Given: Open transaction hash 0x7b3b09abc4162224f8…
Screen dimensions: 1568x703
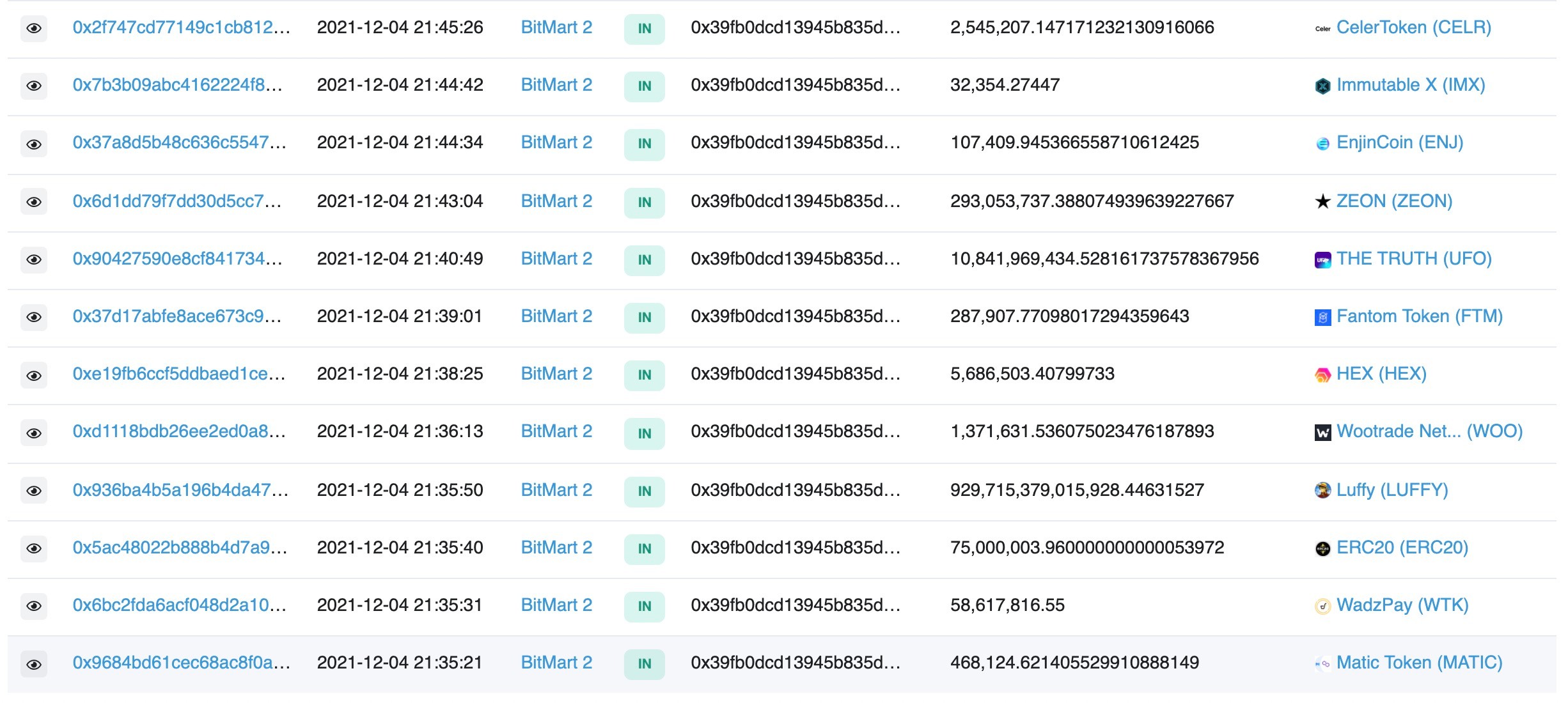Looking at the screenshot, I should pos(178,85).
